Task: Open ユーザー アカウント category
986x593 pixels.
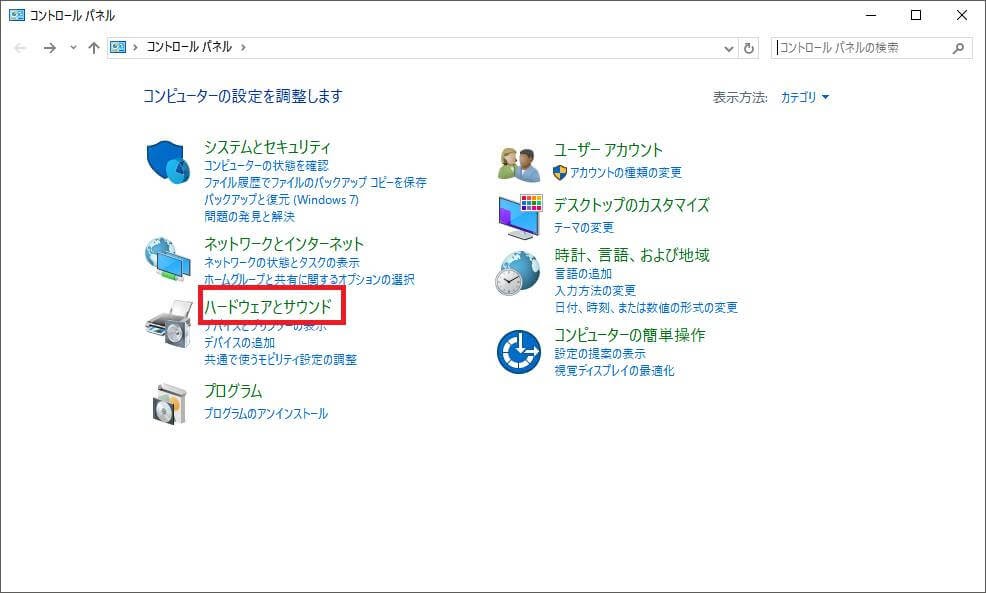Action: click(607, 150)
